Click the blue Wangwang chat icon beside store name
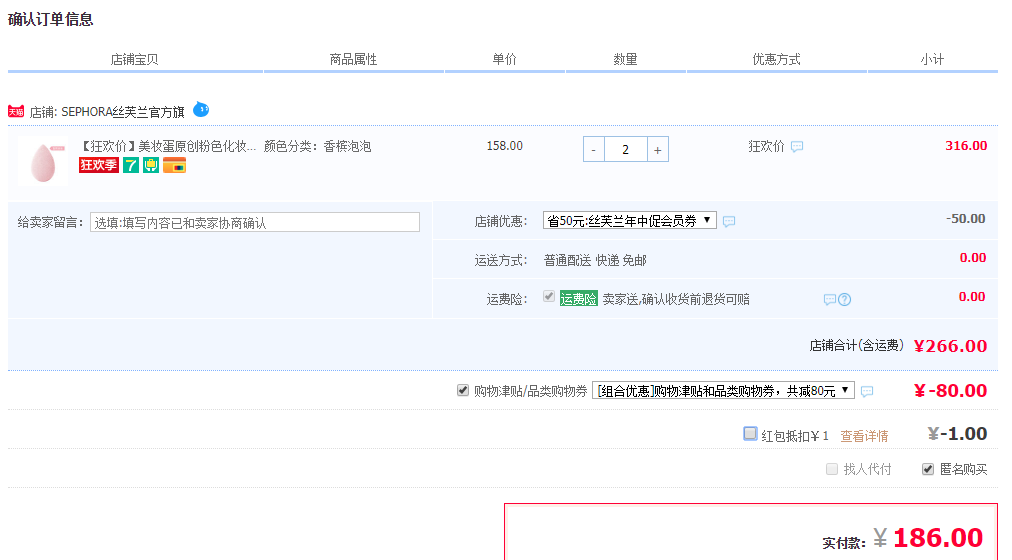1012x560 pixels. (x=201, y=109)
